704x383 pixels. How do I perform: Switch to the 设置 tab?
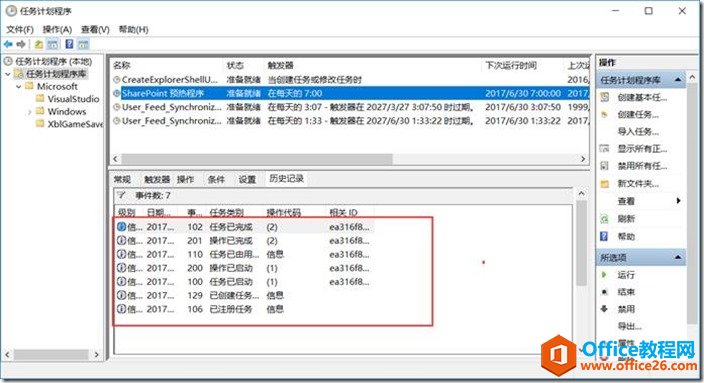point(247,180)
